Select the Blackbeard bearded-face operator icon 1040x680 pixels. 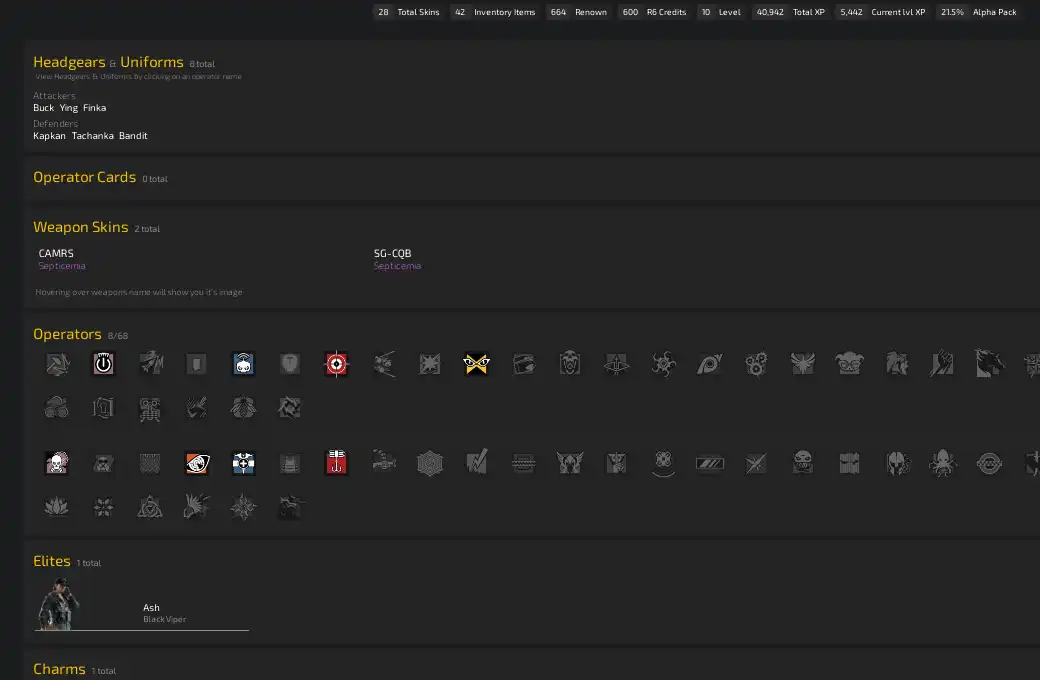(570, 364)
